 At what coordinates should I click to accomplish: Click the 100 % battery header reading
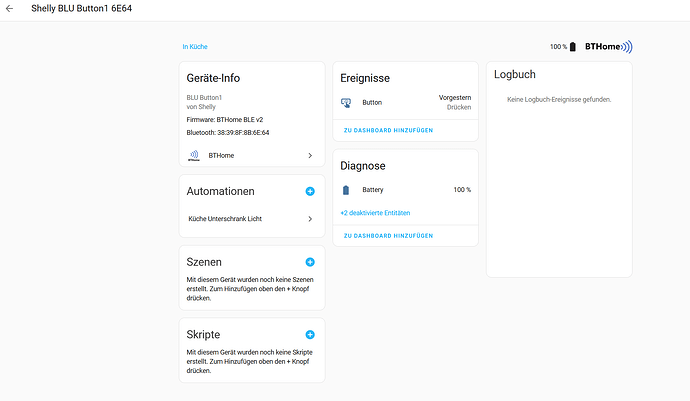coord(558,47)
